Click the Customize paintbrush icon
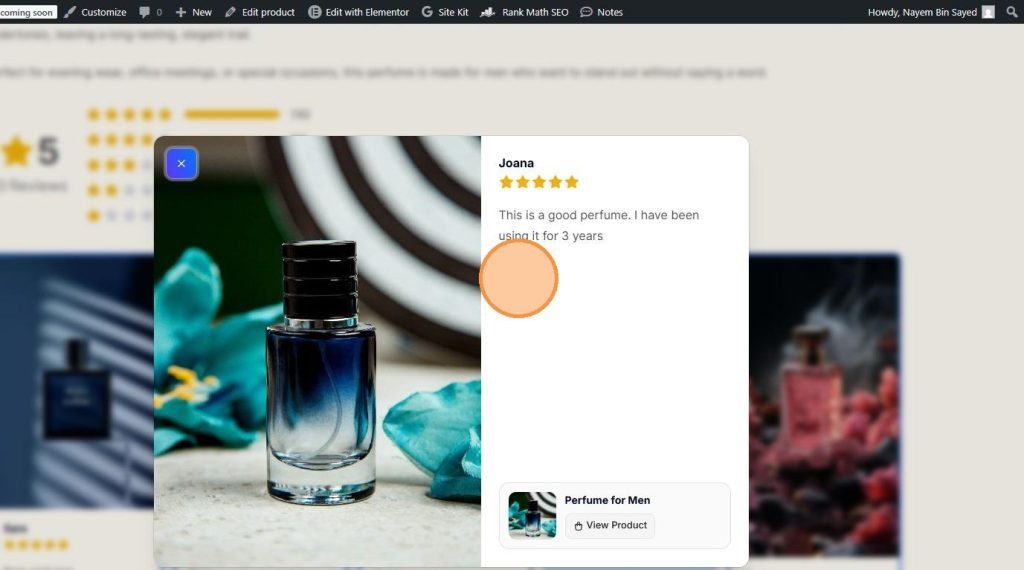This screenshot has width=1024, height=570. (x=70, y=12)
